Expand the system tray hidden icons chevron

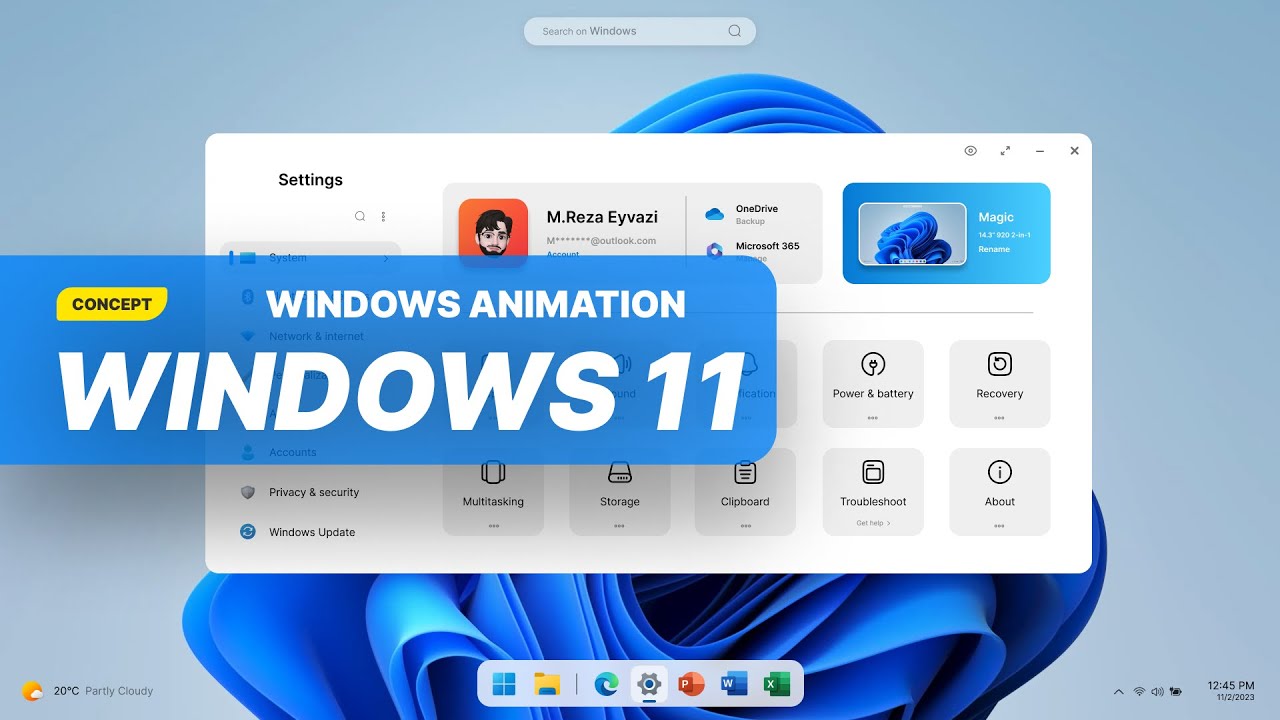click(1119, 691)
